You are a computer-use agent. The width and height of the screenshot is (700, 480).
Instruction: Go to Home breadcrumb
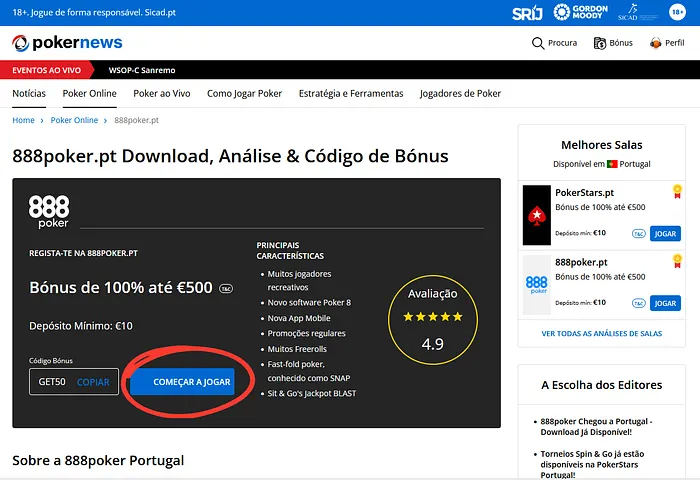[23, 120]
